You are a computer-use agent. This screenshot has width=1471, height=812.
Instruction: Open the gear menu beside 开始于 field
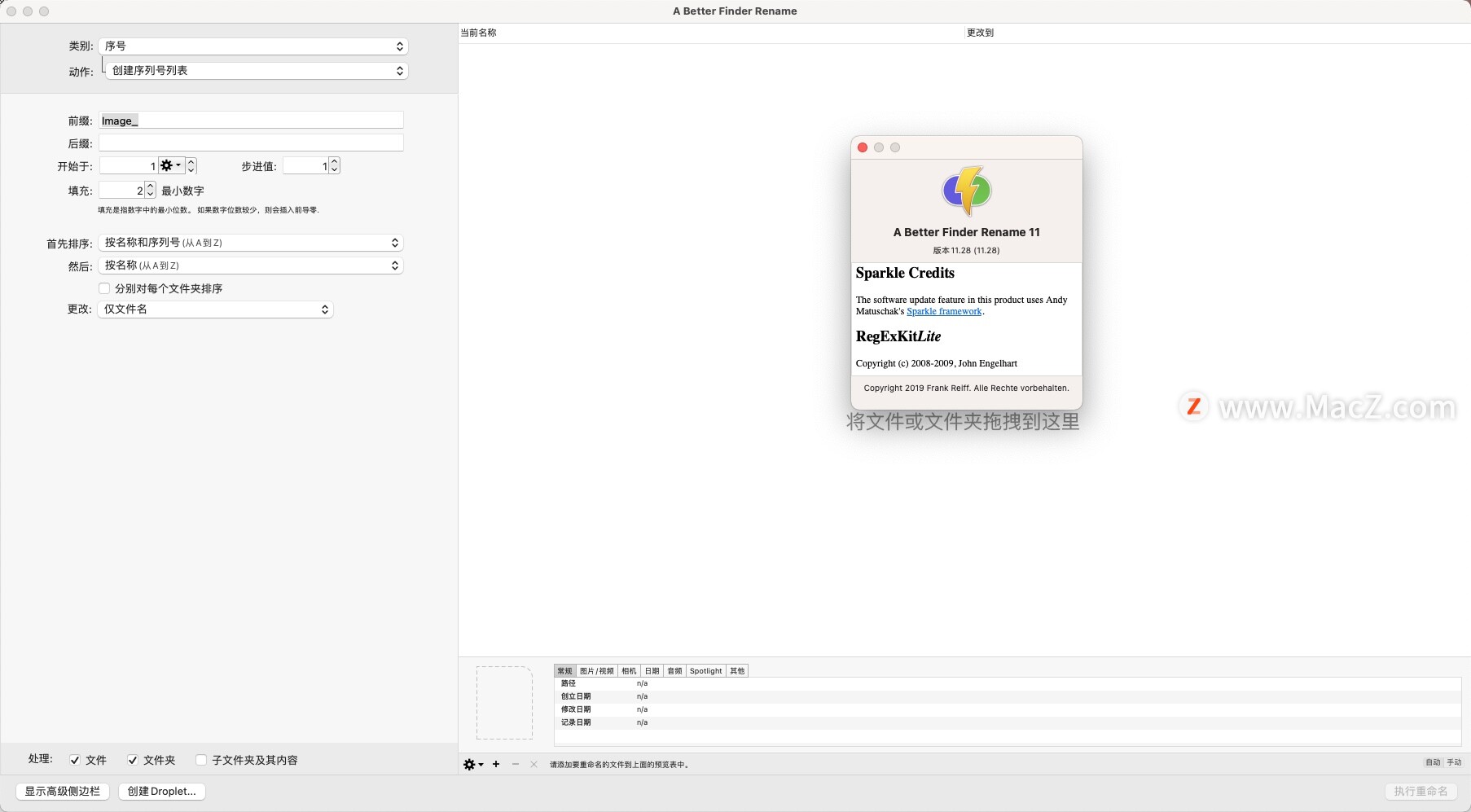coord(171,165)
